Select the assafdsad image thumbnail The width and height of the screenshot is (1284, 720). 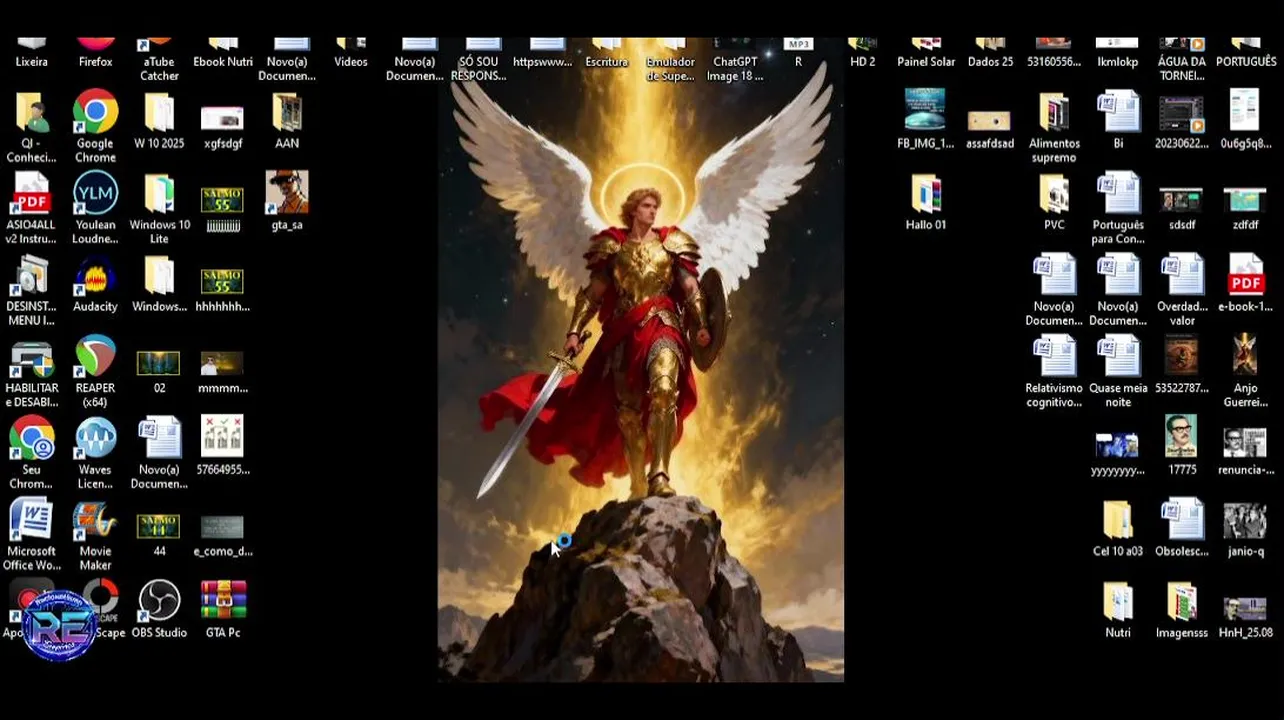coord(989,120)
